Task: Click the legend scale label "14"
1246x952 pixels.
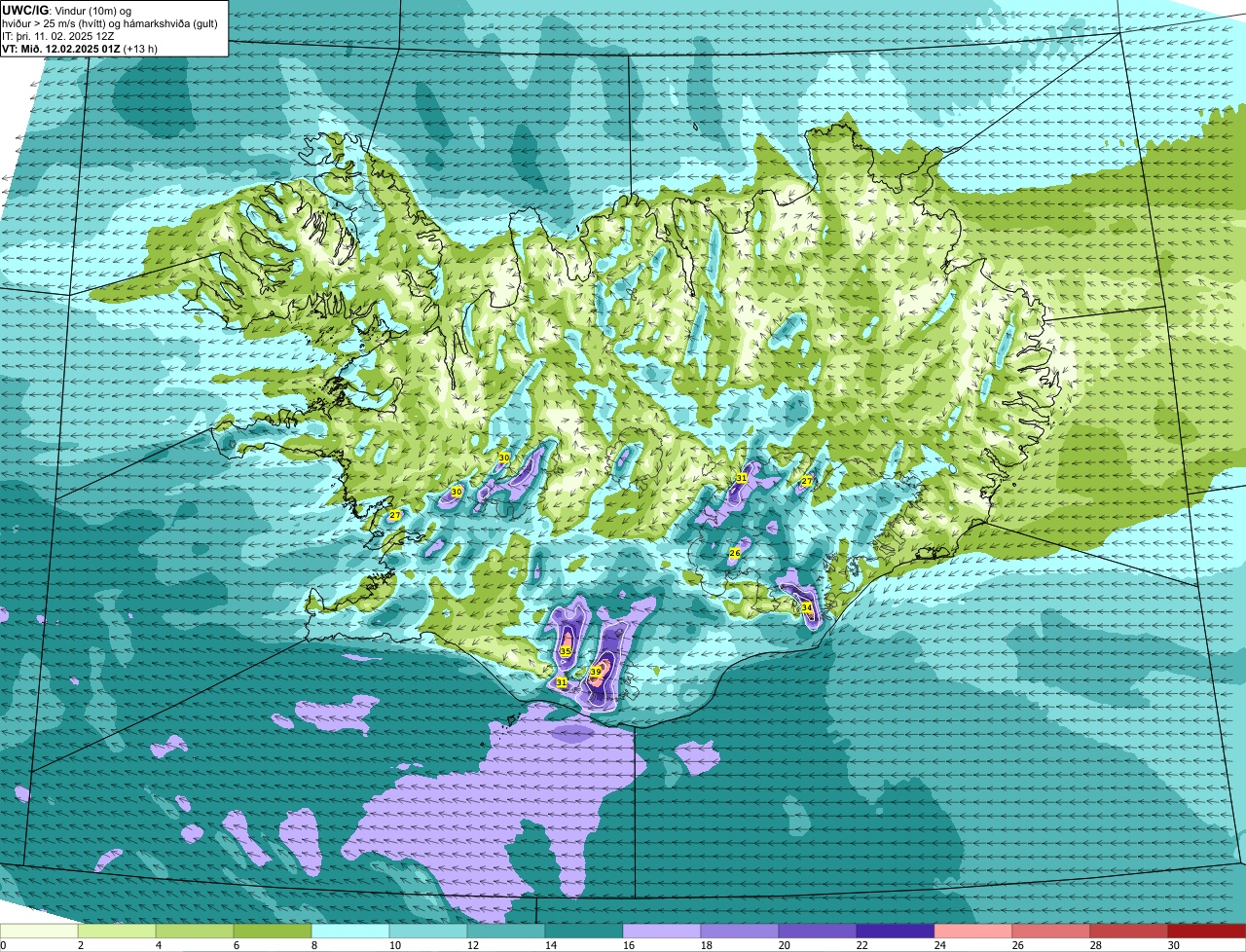Action: [x=551, y=945]
